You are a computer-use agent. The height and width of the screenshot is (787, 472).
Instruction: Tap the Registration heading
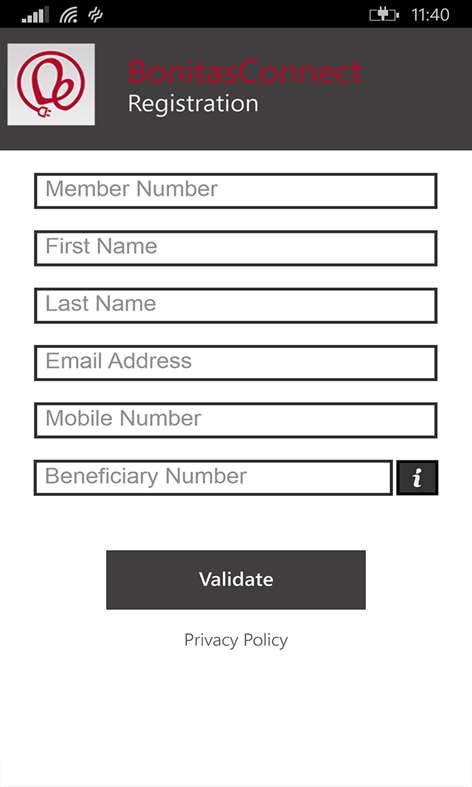tap(193, 104)
